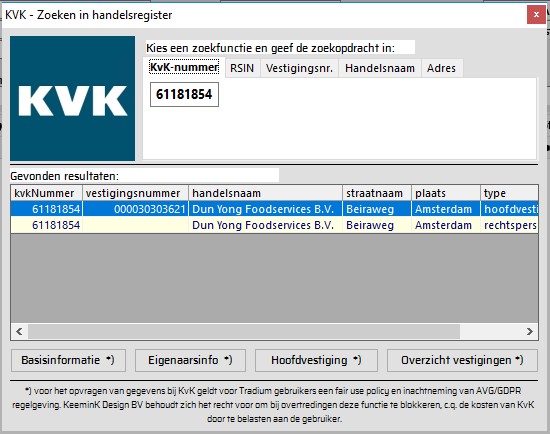Sort results by kvkNummer column header

coord(47,193)
